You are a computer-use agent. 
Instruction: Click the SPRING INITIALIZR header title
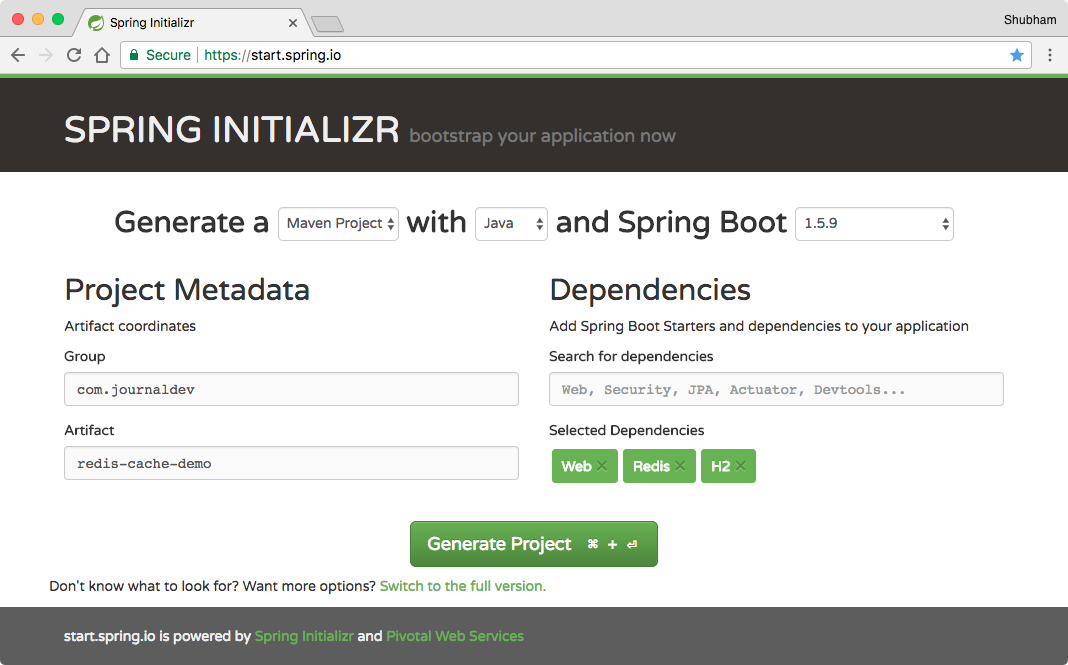232,129
